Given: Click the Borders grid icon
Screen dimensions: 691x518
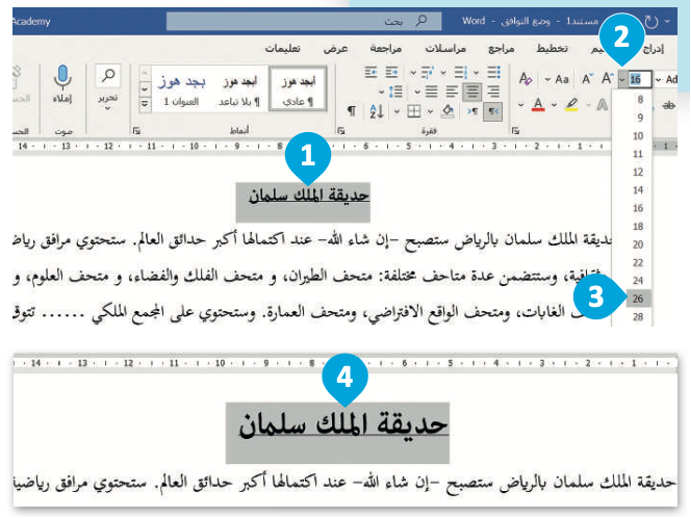Looking at the screenshot, I should (x=413, y=112).
